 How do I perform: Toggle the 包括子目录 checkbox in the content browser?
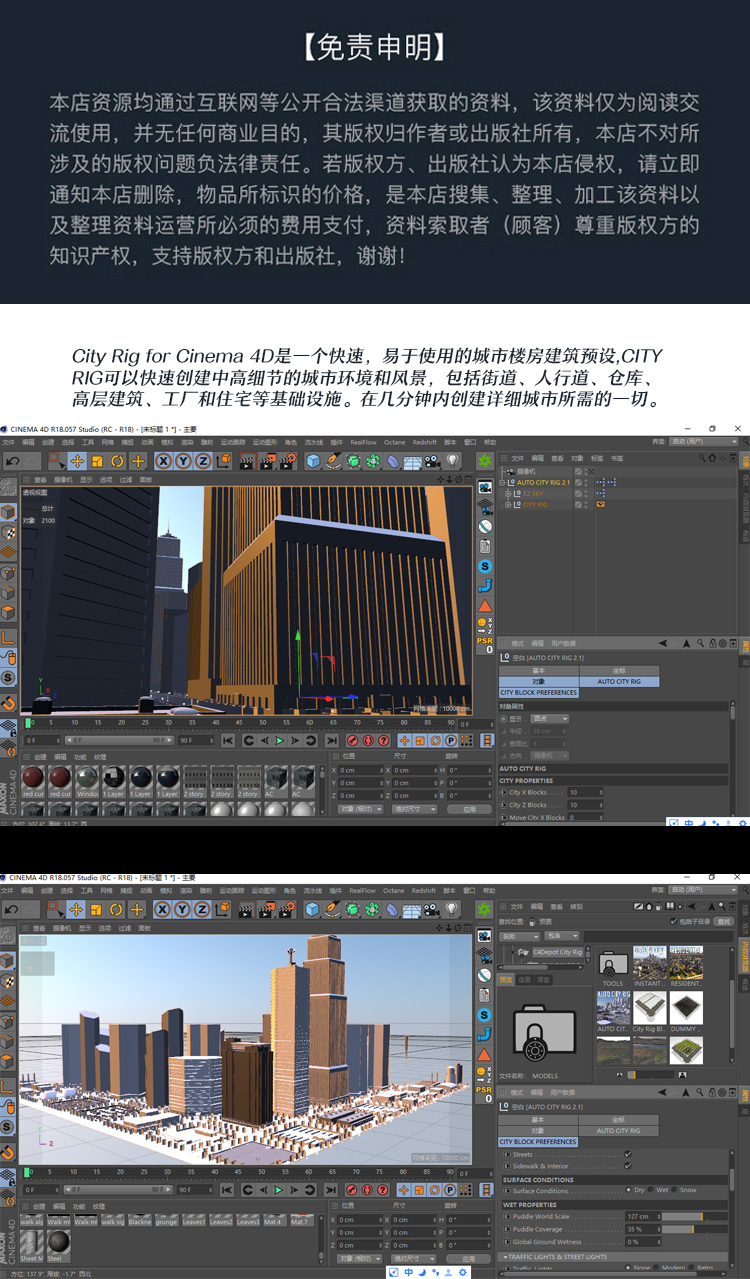[x=674, y=921]
